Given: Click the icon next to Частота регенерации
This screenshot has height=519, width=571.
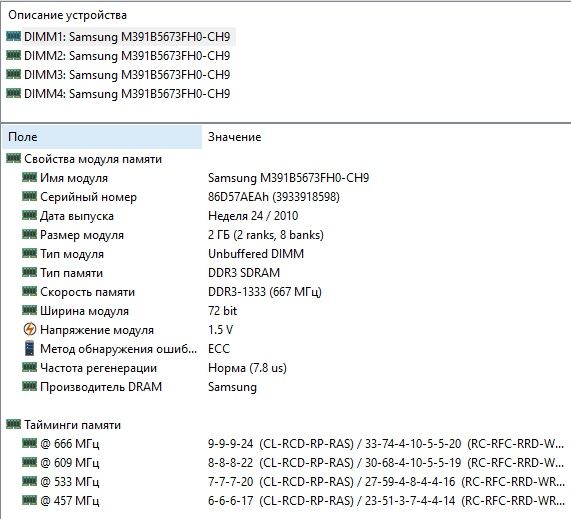Looking at the screenshot, I should tap(29, 367).
